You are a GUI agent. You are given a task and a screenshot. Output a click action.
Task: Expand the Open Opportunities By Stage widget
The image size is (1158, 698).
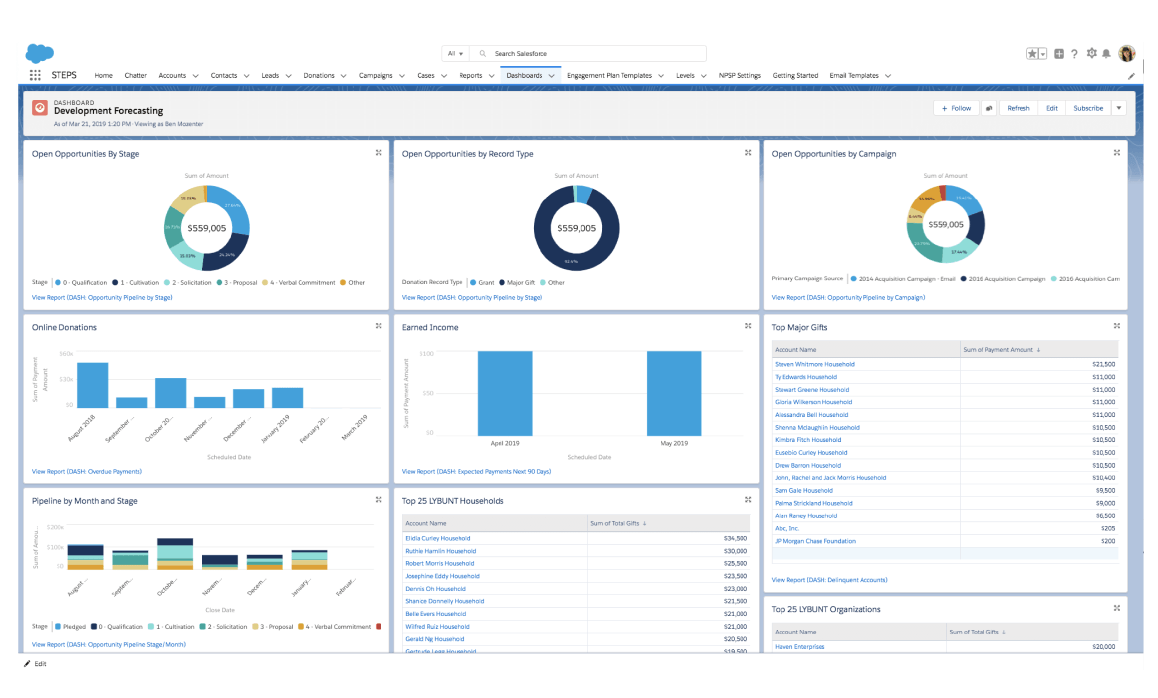pyautogui.click(x=379, y=152)
